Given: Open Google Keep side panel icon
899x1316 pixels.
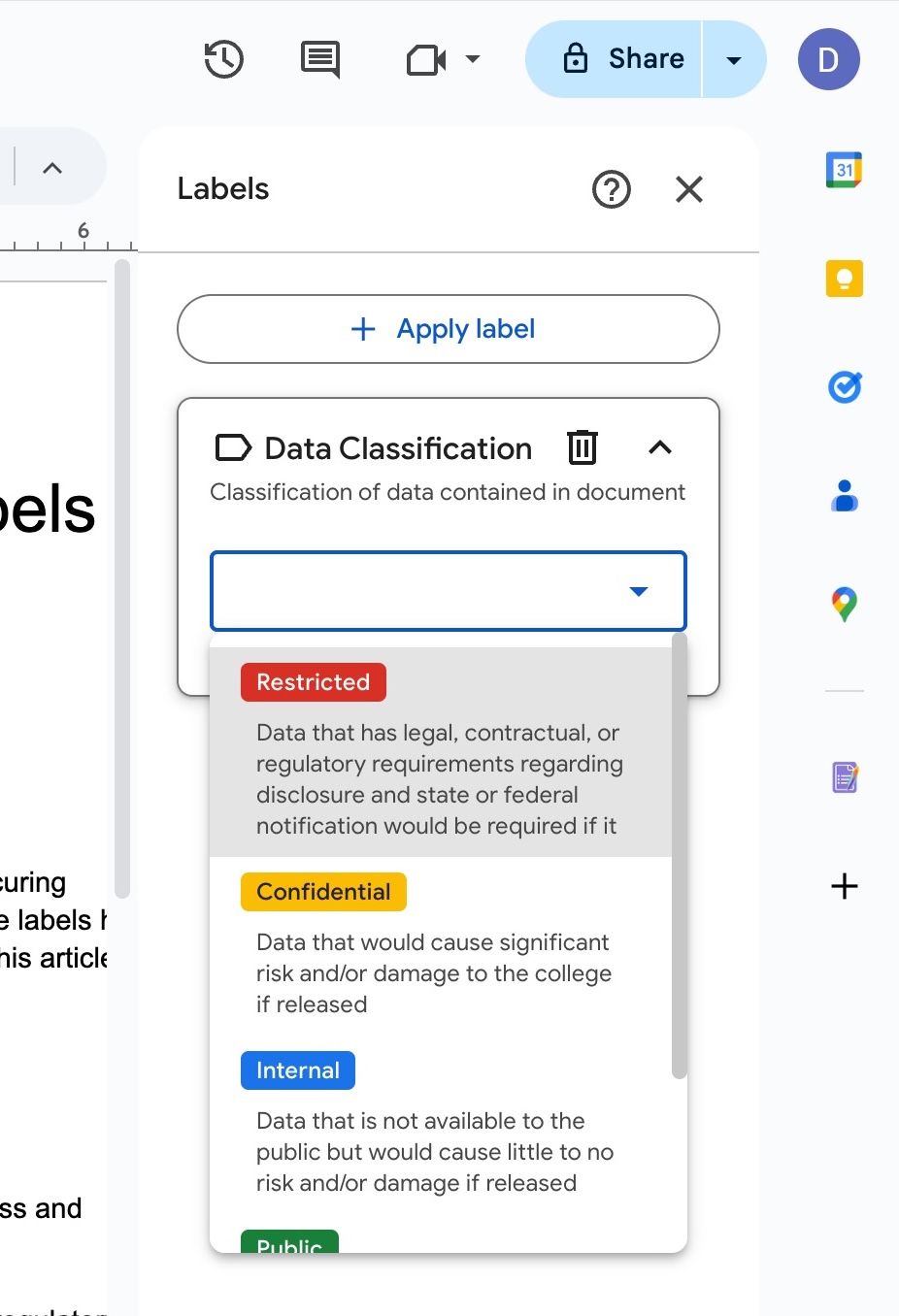Looking at the screenshot, I should 844,280.
